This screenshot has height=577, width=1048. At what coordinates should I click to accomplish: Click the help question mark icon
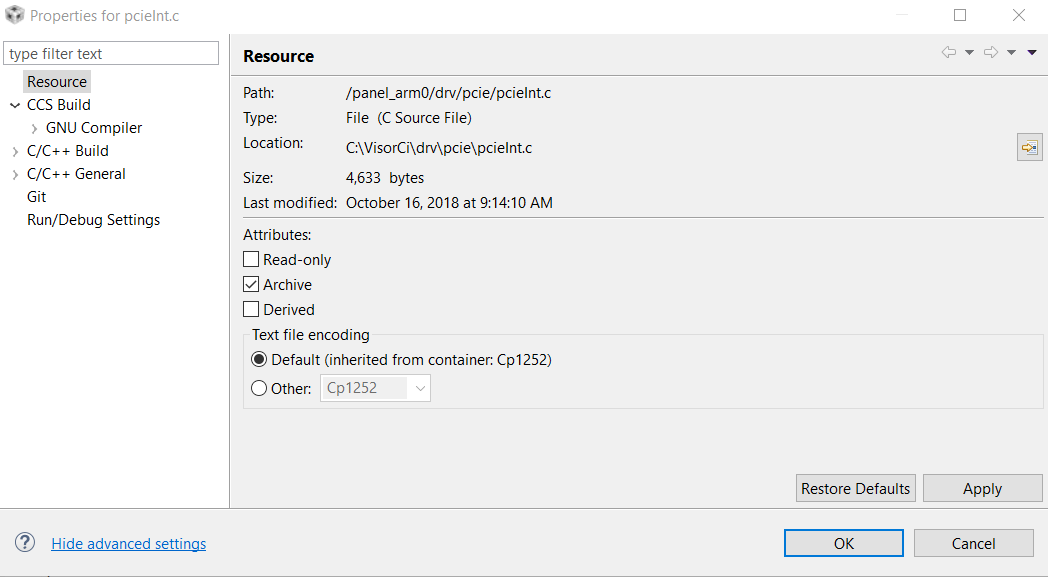[x=25, y=543]
